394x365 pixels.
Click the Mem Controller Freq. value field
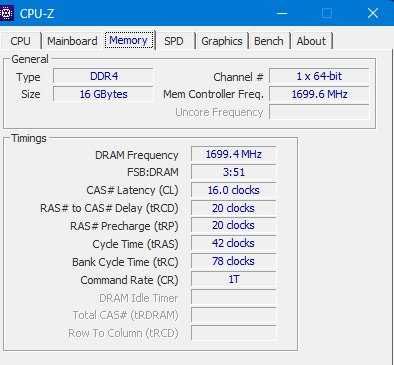click(319, 94)
